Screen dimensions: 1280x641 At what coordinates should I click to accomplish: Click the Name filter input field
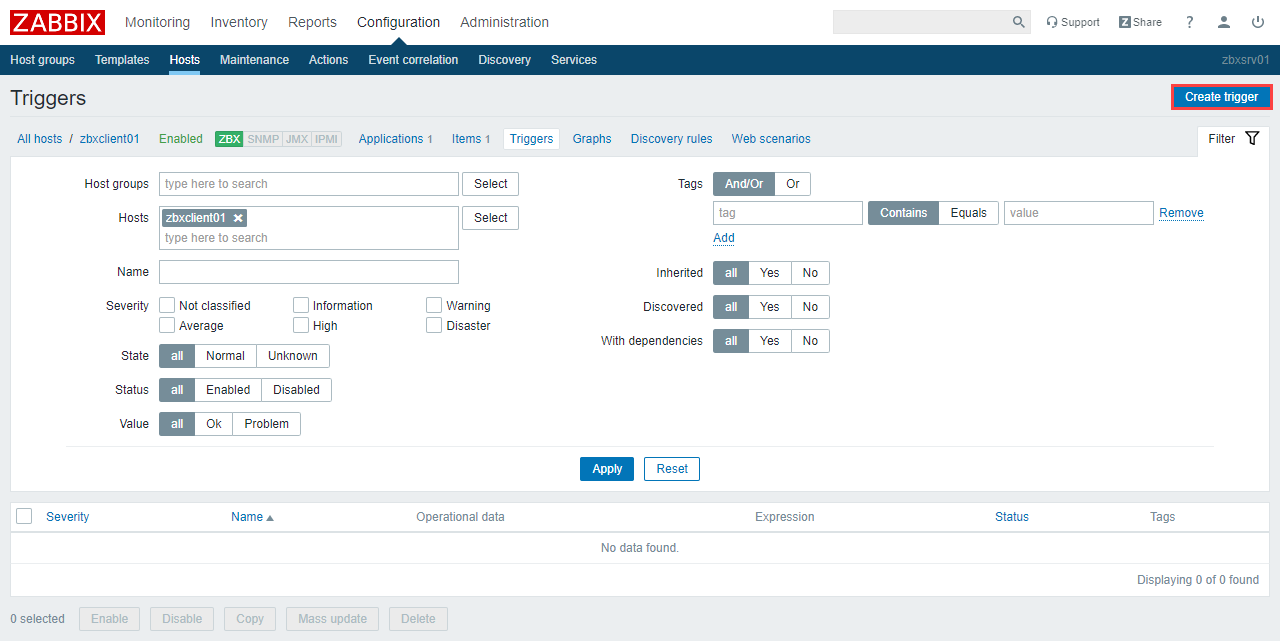pyautogui.click(x=308, y=272)
